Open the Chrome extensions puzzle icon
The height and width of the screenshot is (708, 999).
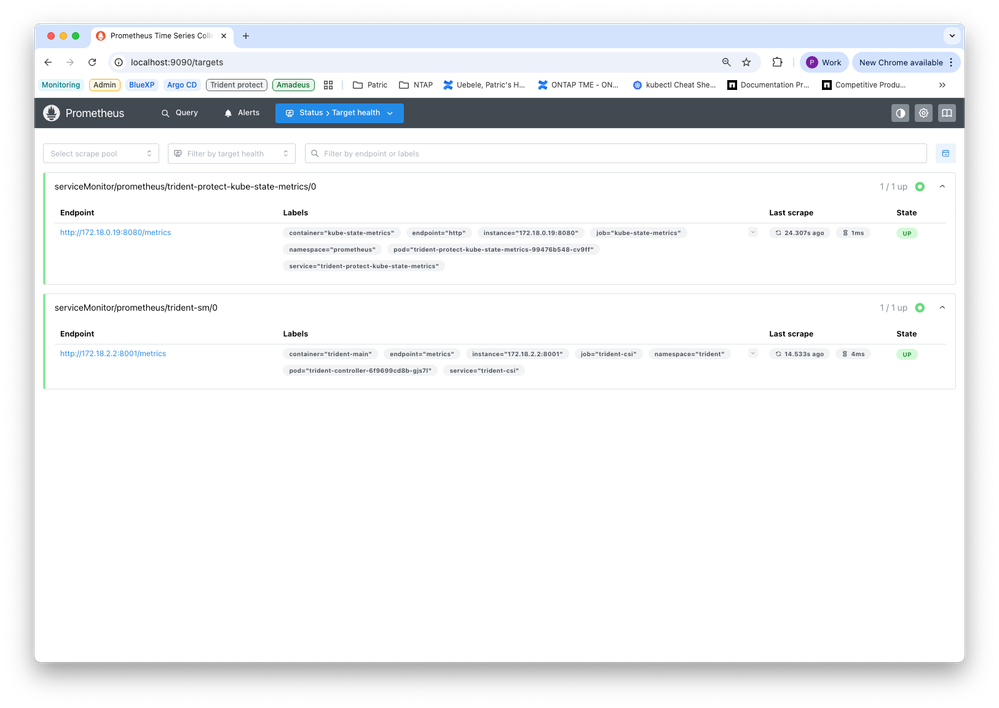tap(777, 62)
